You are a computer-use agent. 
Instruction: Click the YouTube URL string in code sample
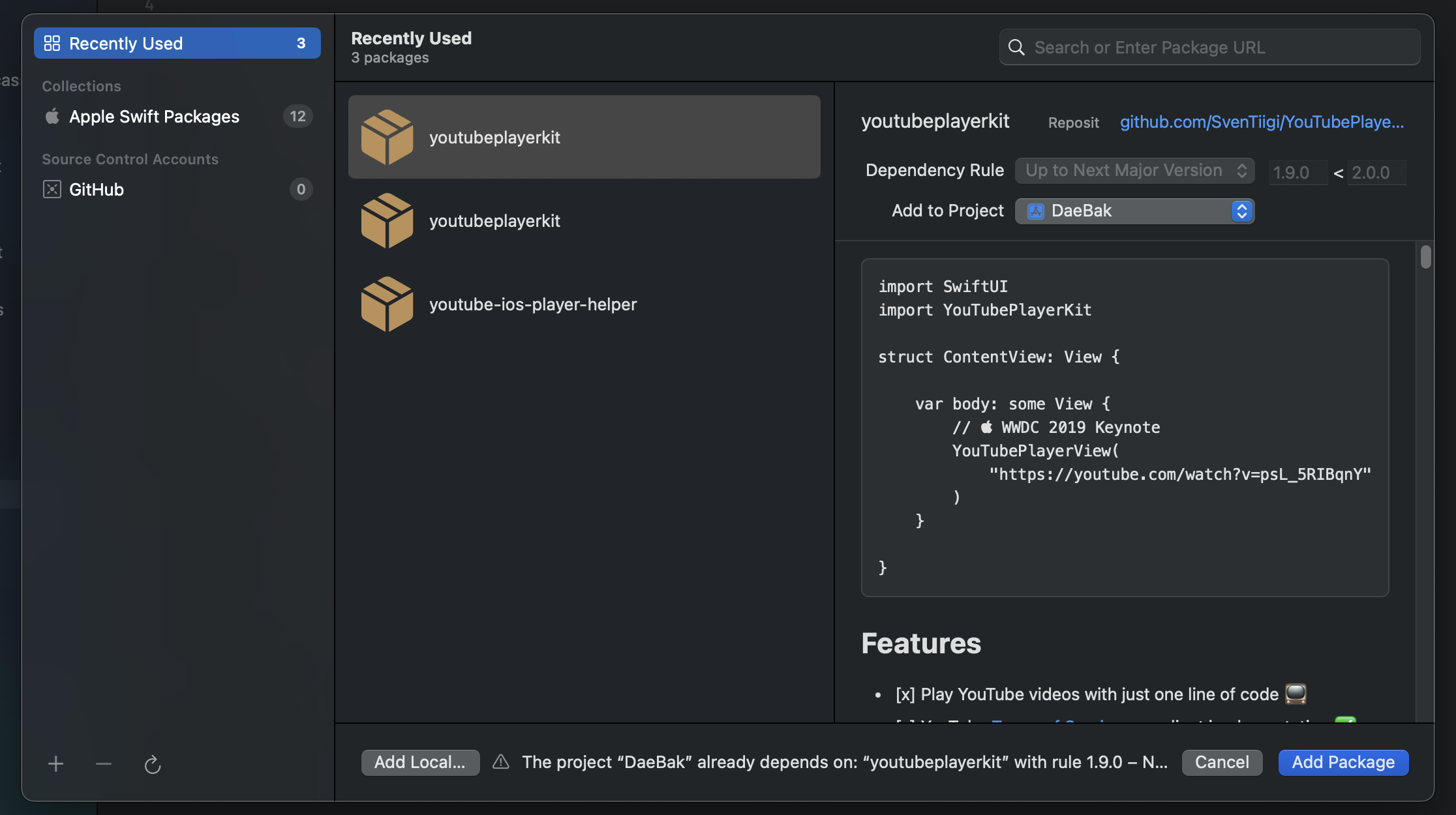[1180, 474]
